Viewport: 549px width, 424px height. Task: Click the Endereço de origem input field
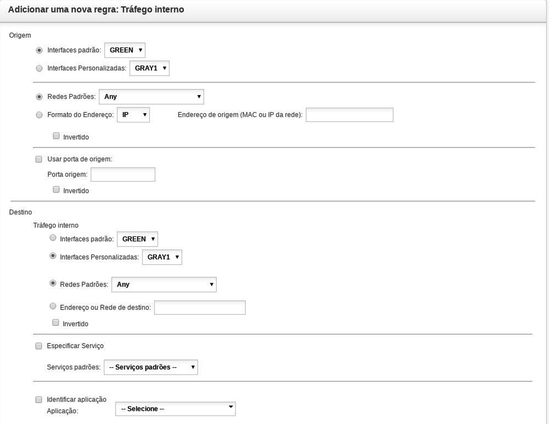[x=349, y=115]
